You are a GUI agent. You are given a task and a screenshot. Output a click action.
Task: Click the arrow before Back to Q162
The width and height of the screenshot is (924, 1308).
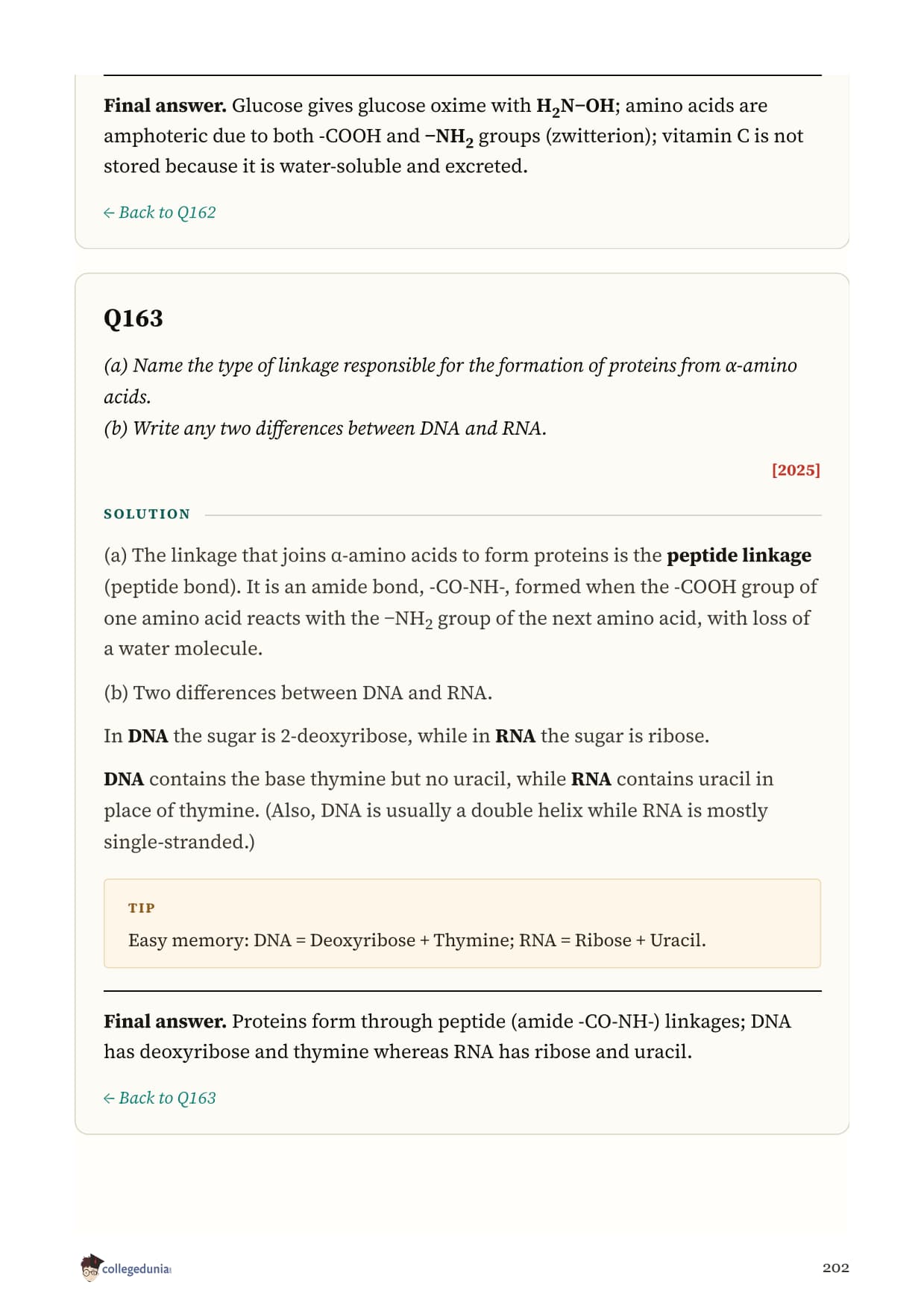pos(109,213)
